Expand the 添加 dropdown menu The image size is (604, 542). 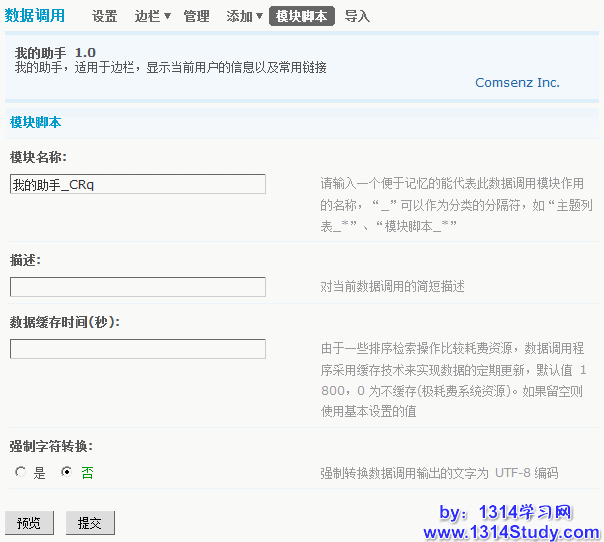tap(244, 16)
